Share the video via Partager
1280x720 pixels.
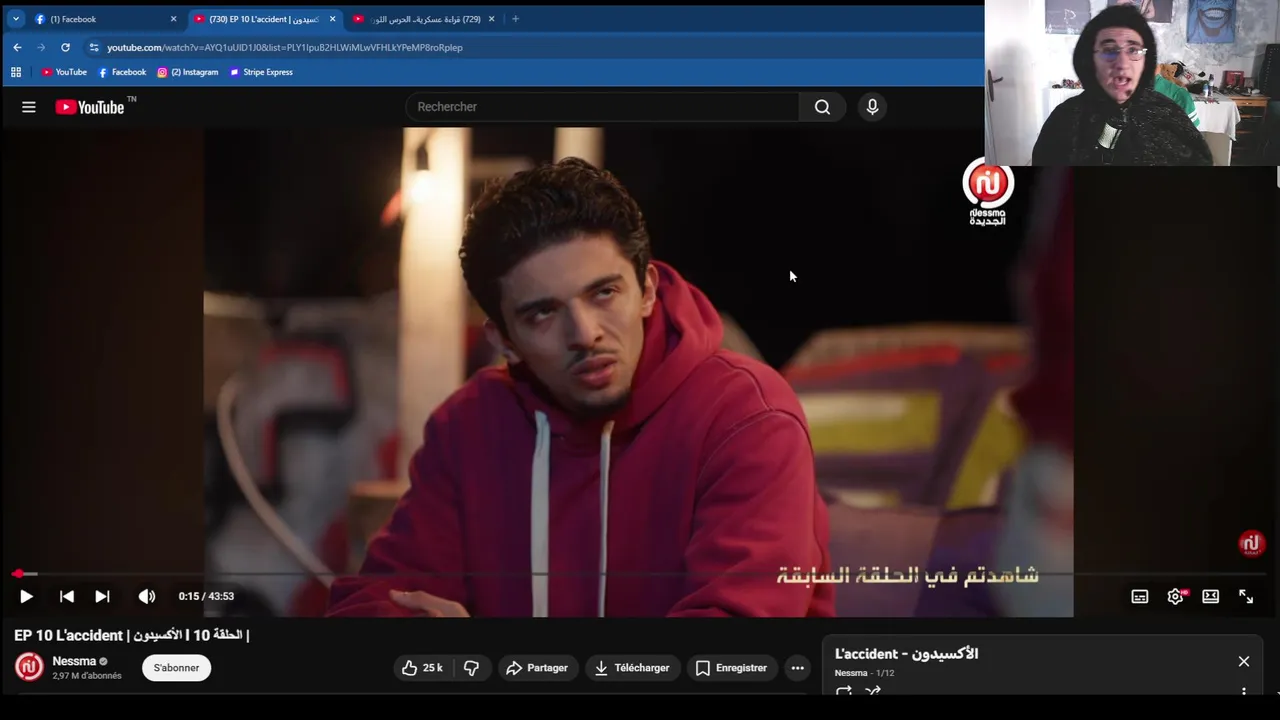click(537, 668)
